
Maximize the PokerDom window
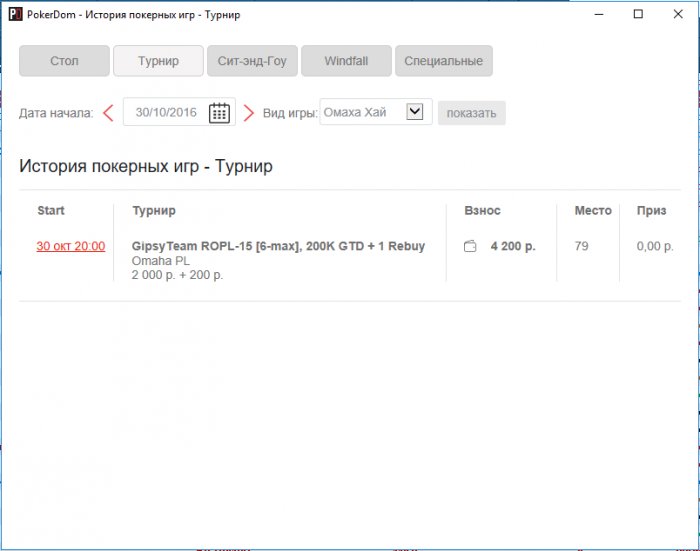coord(638,14)
